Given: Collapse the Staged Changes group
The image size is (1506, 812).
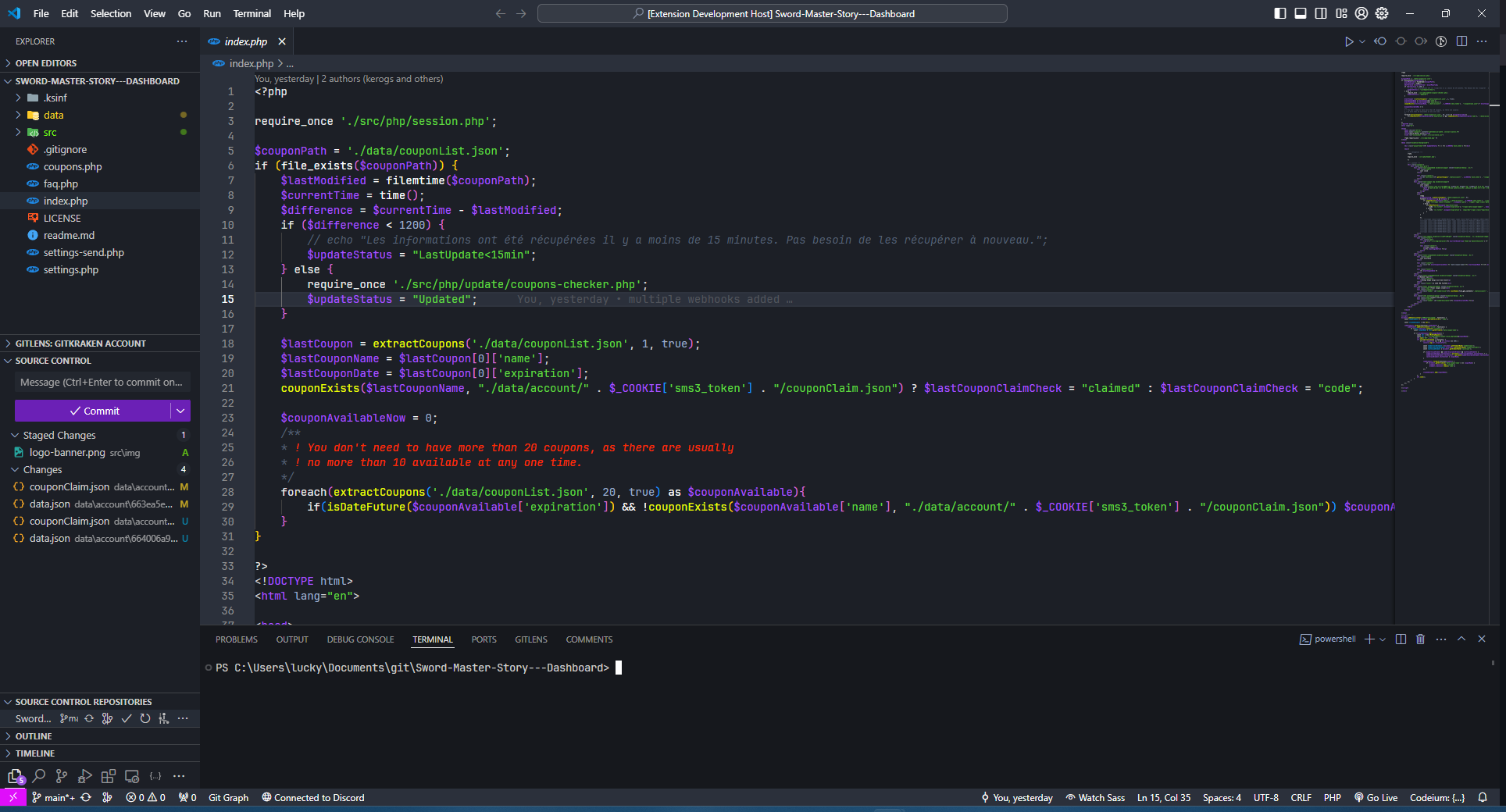Looking at the screenshot, I should 100,435.
